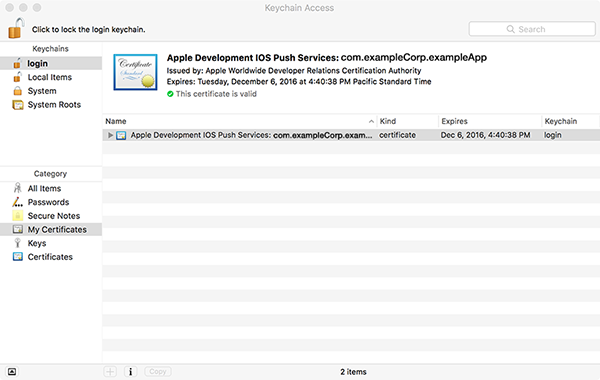Click the '2 items' status text

pos(353,372)
